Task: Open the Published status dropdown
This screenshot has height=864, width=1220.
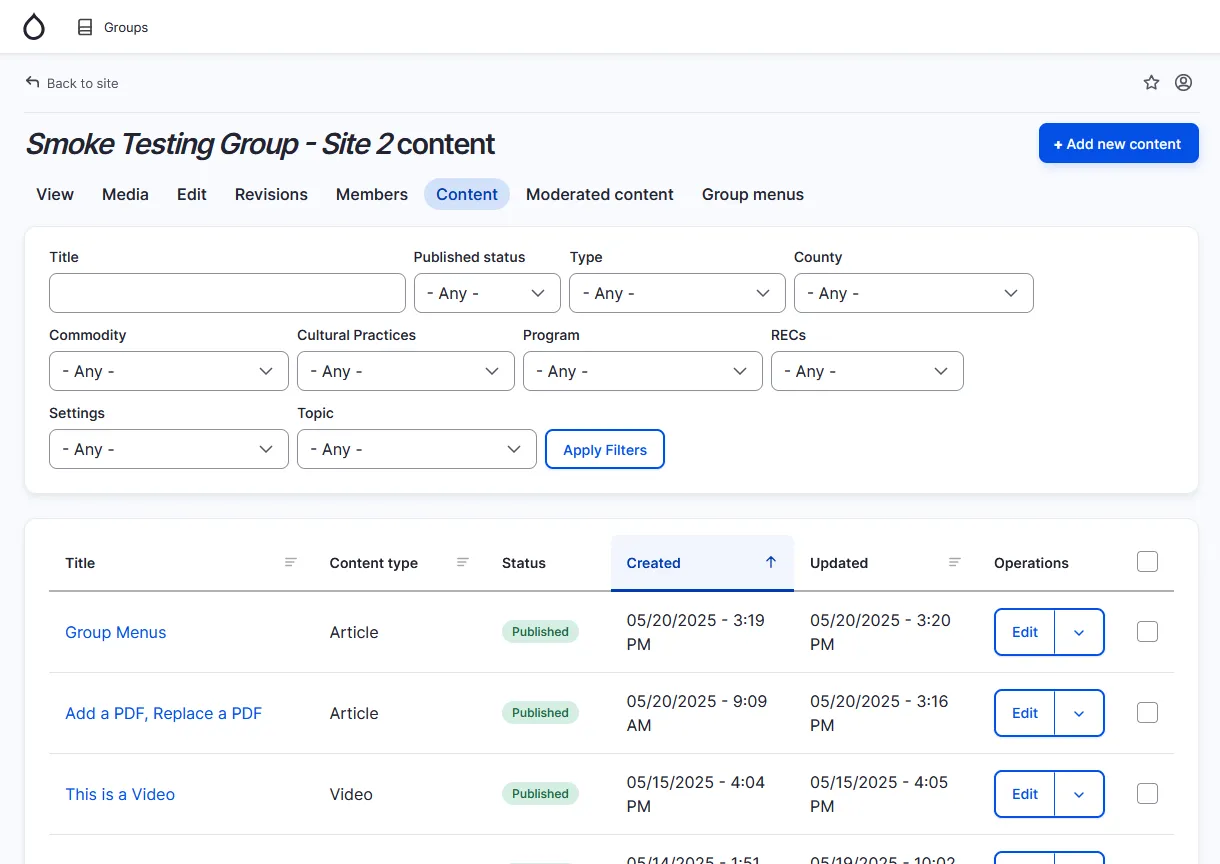Action: (488, 293)
